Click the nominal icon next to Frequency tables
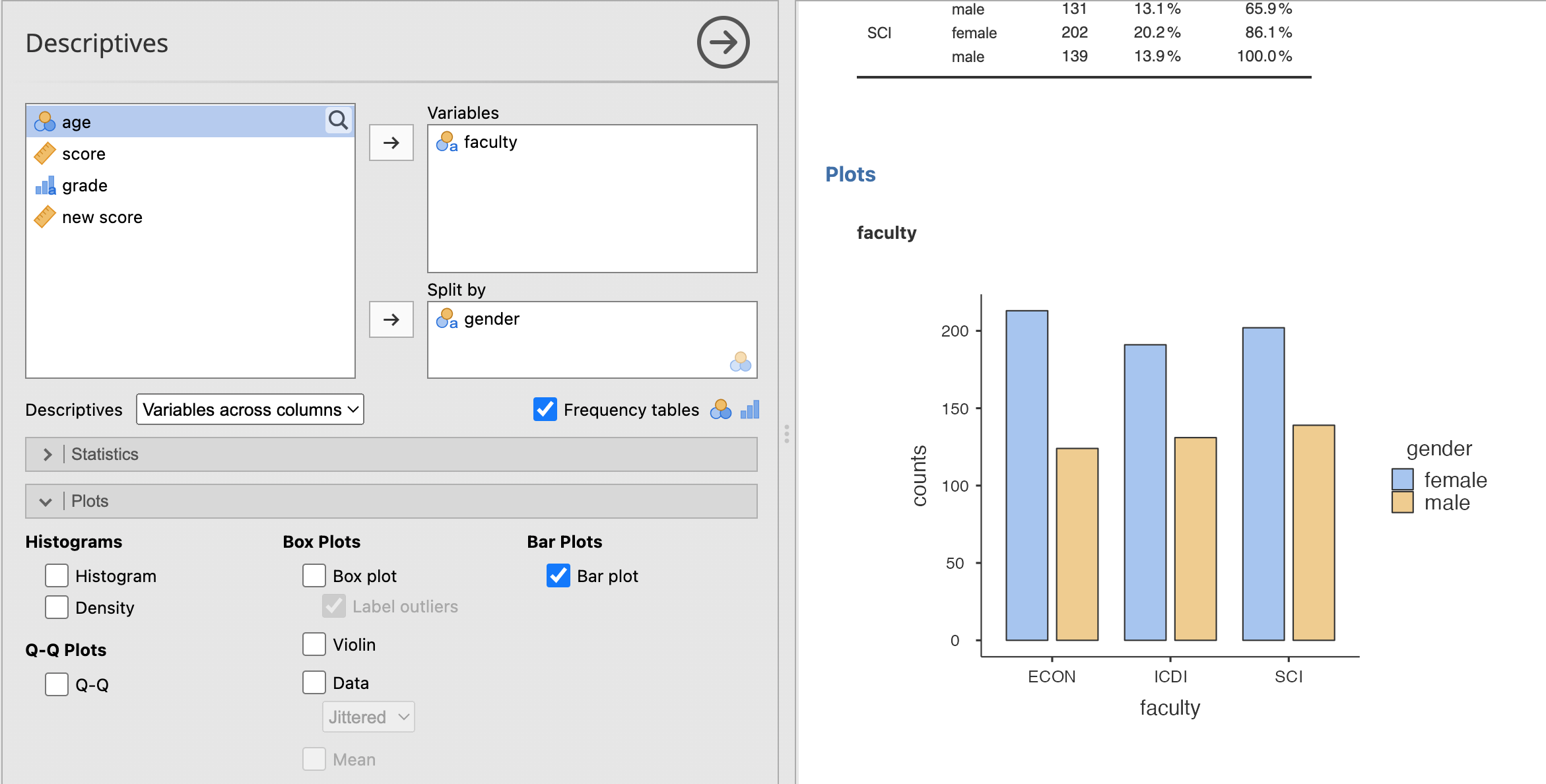 pos(720,410)
